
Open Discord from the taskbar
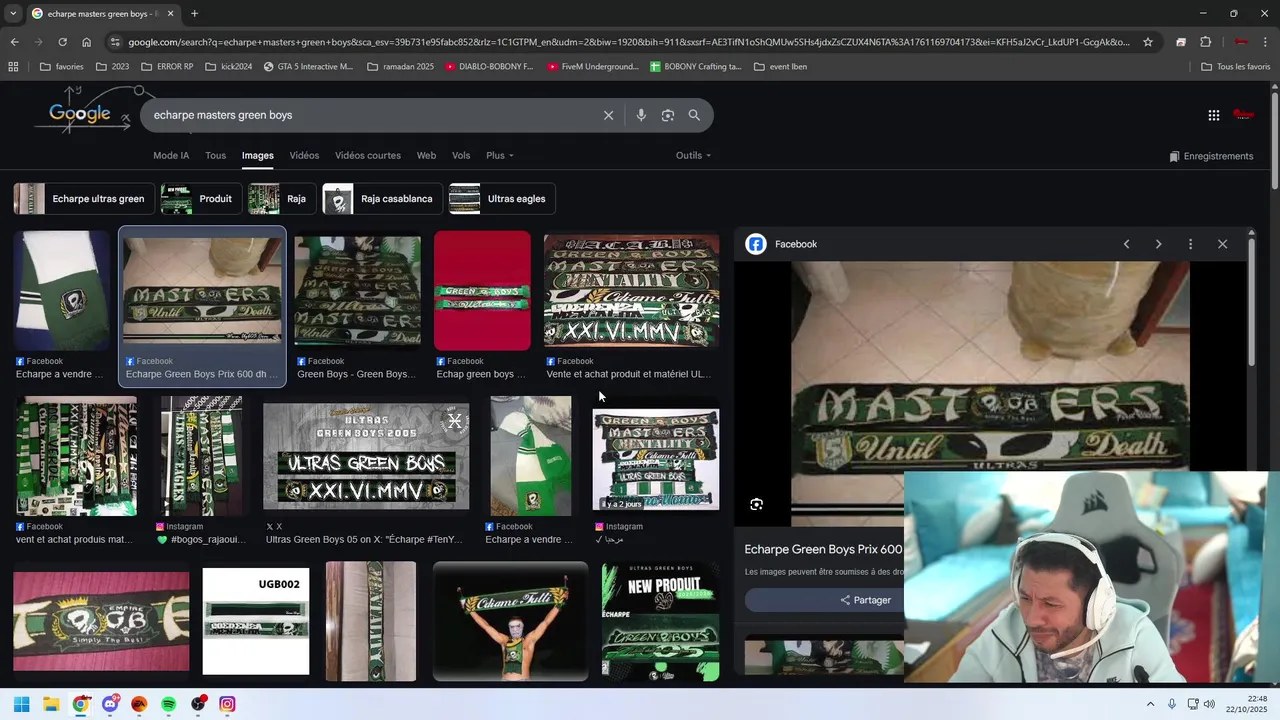110,704
